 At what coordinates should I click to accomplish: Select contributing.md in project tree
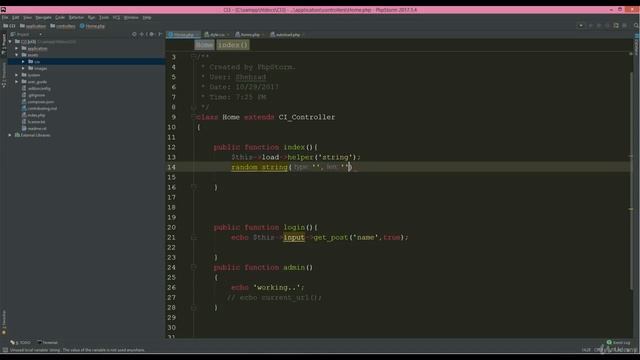click(x=39, y=109)
